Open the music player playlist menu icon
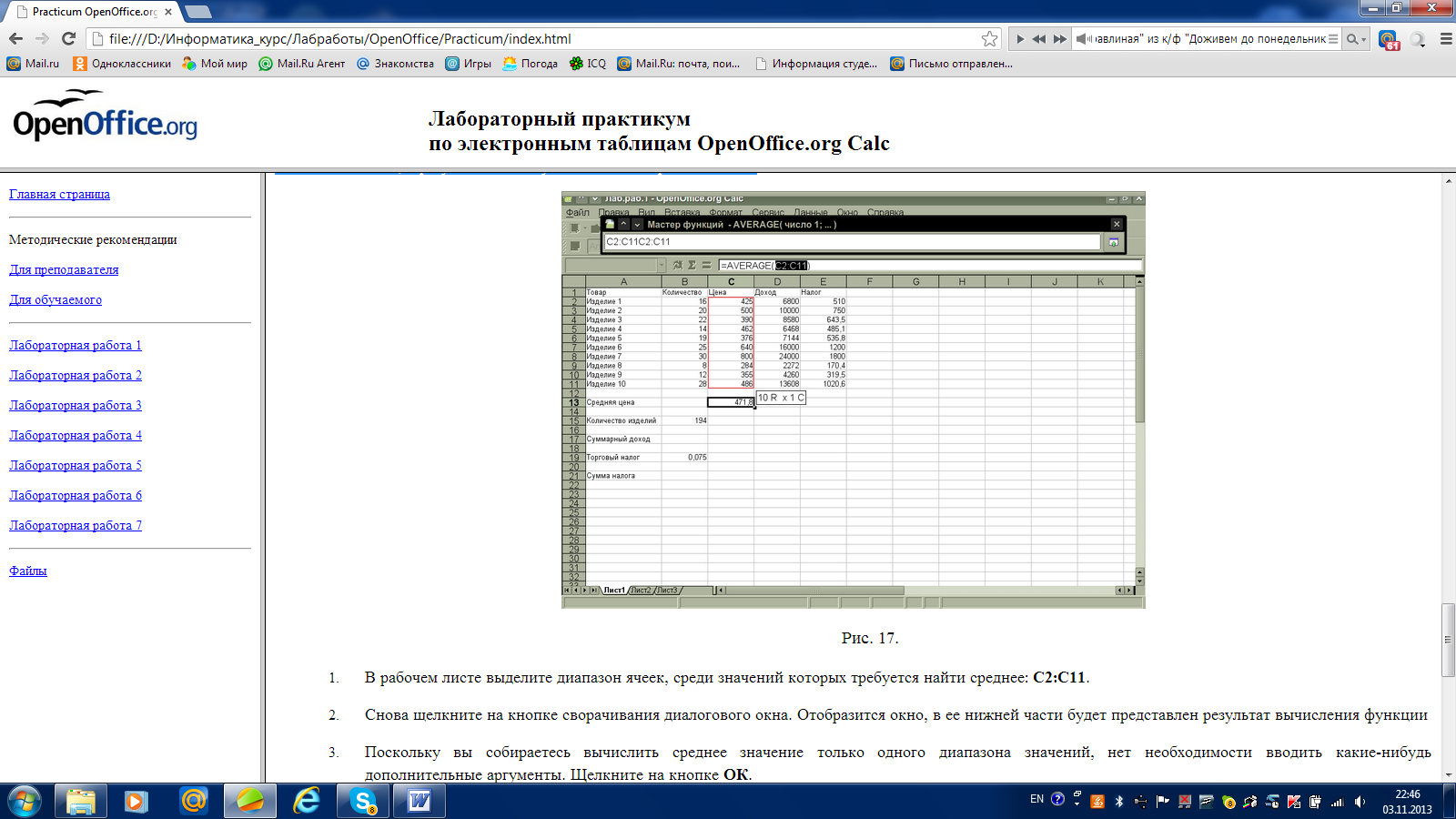This screenshot has width=1456, height=819. (x=1333, y=39)
